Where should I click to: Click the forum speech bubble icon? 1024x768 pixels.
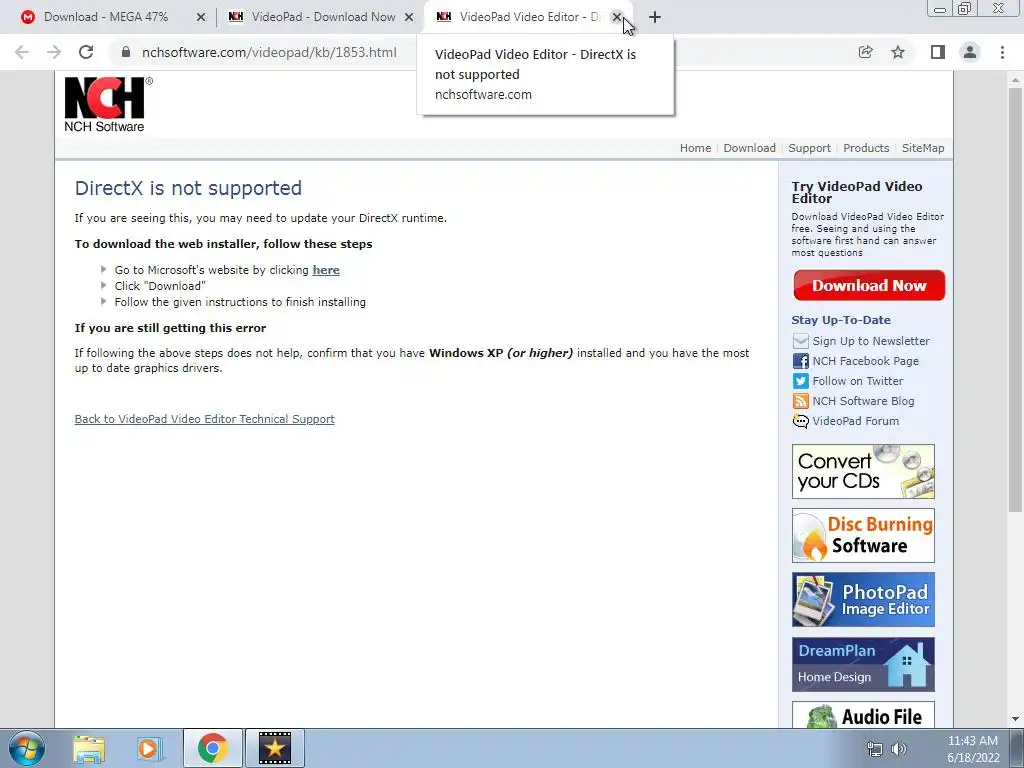click(800, 421)
